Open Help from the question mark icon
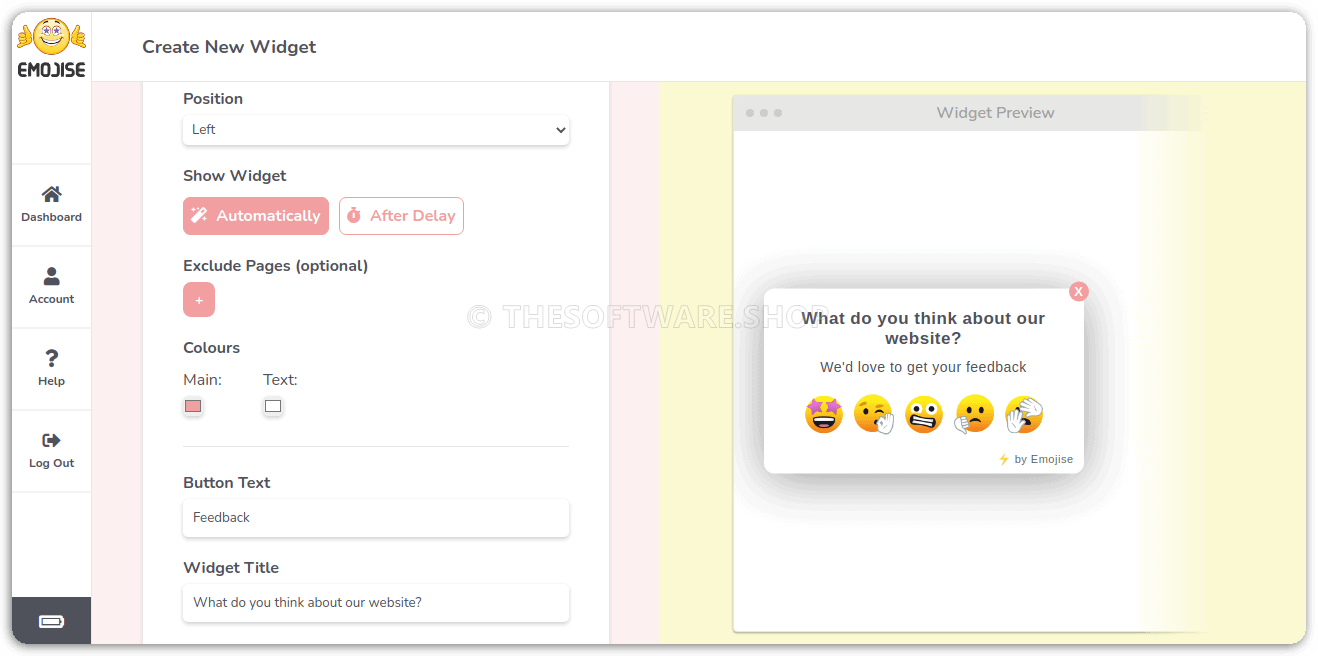The image size is (1318, 656). (52, 358)
